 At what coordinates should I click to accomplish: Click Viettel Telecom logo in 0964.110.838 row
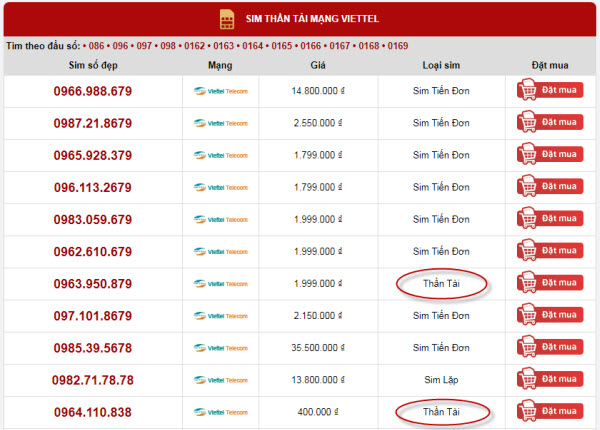(220, 413)
